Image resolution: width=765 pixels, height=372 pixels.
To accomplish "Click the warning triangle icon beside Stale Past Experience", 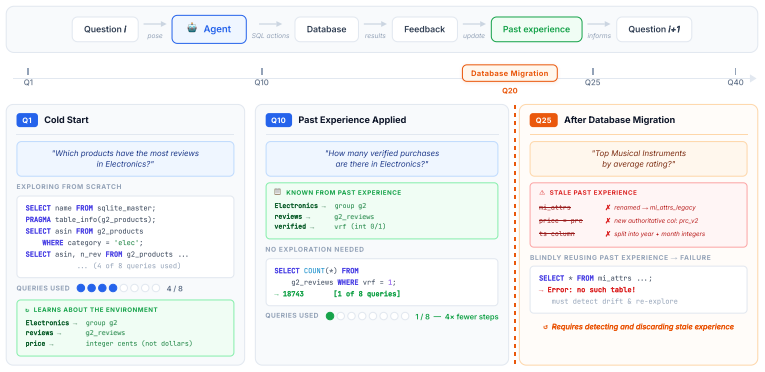I will pos(542,193).
